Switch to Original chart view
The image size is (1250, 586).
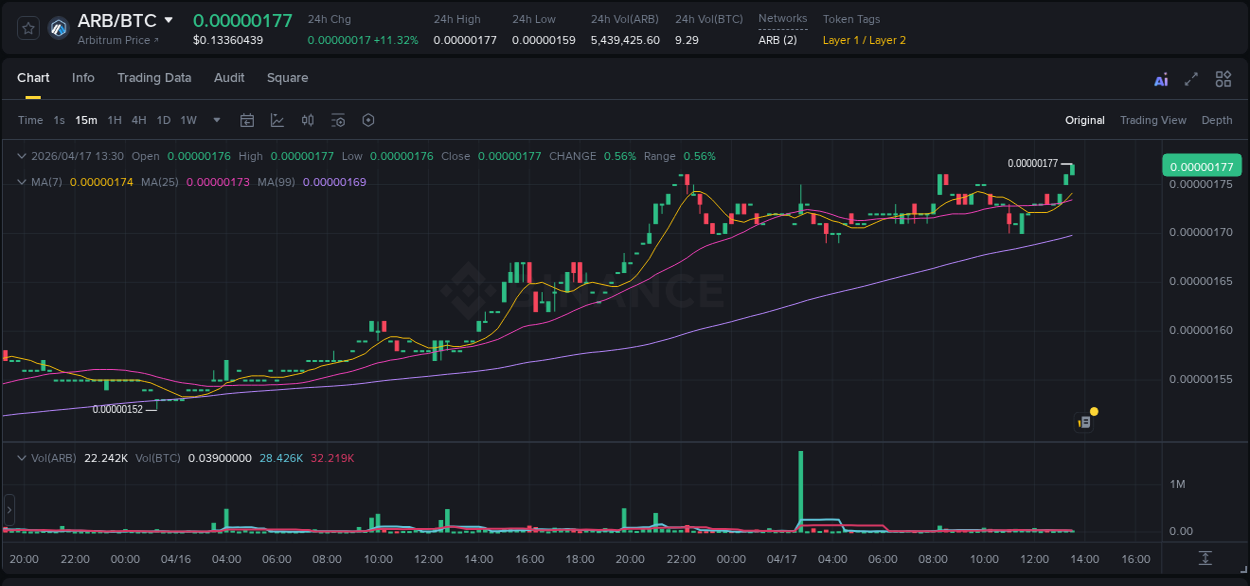click(x=1084, y=120)
